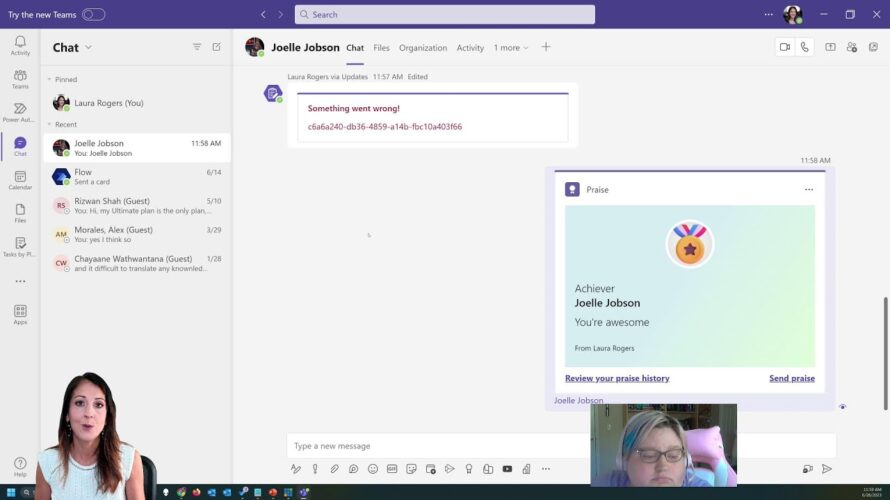This screenshot has width=890, height=500.
Task: Open the Rizwan Shah (Guest) chat
Action: coord(137,205)
